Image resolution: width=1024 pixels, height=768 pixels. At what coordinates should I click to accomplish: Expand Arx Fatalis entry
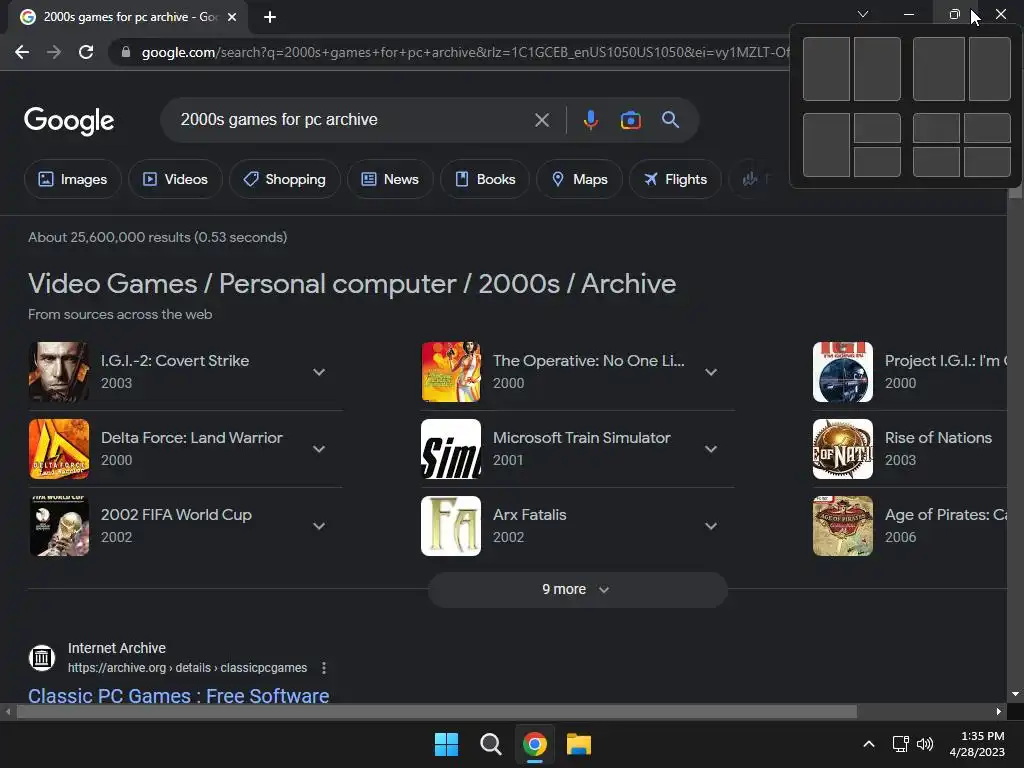pos(711,526)
